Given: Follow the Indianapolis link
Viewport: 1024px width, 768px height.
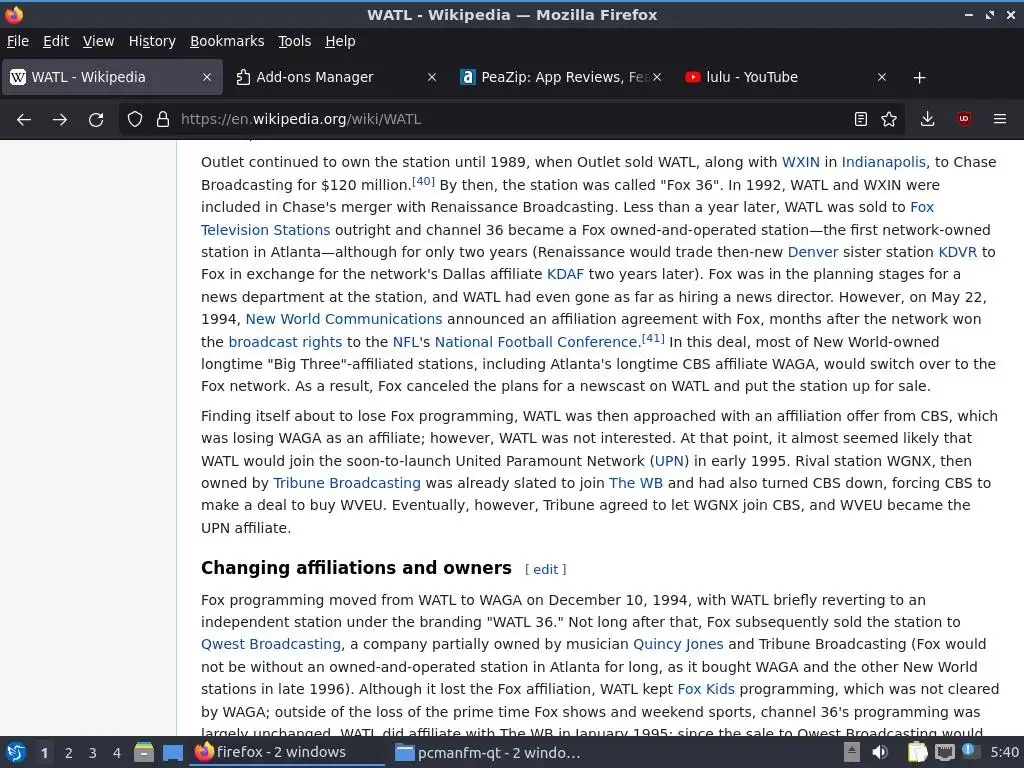Looking at the screenshot, I should (x=883, y=162).
